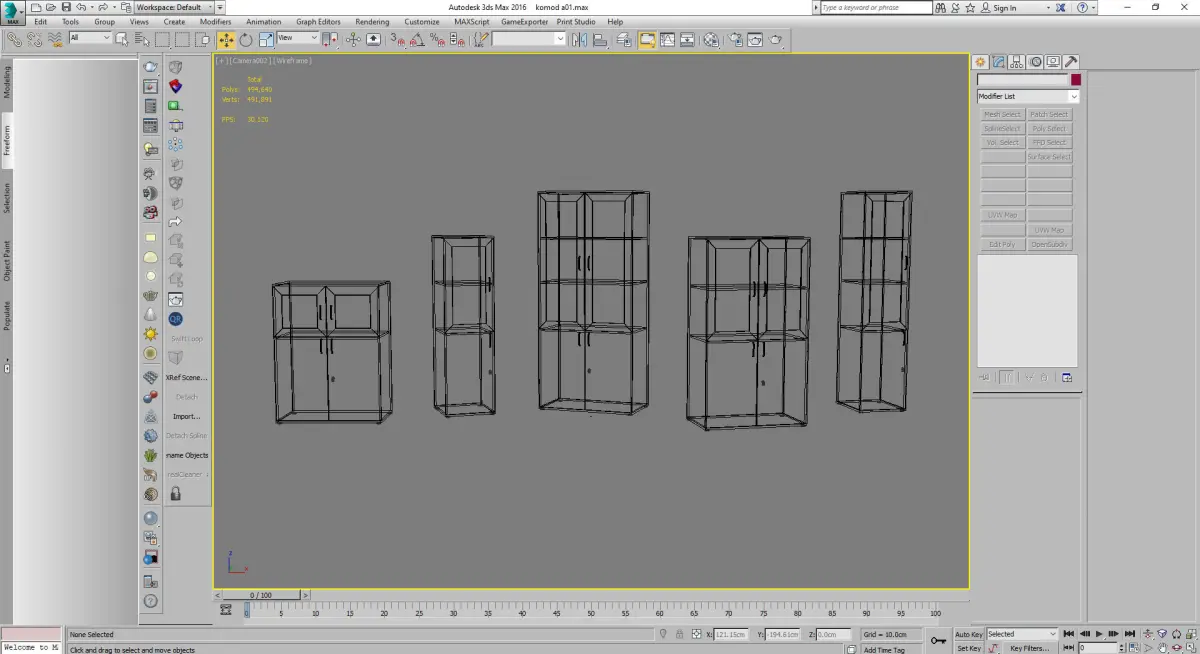This screenshot has height=654, width=1200.
Task: Open Select by Name dialog
Action: pyautogui.click(x=142, y=39)
